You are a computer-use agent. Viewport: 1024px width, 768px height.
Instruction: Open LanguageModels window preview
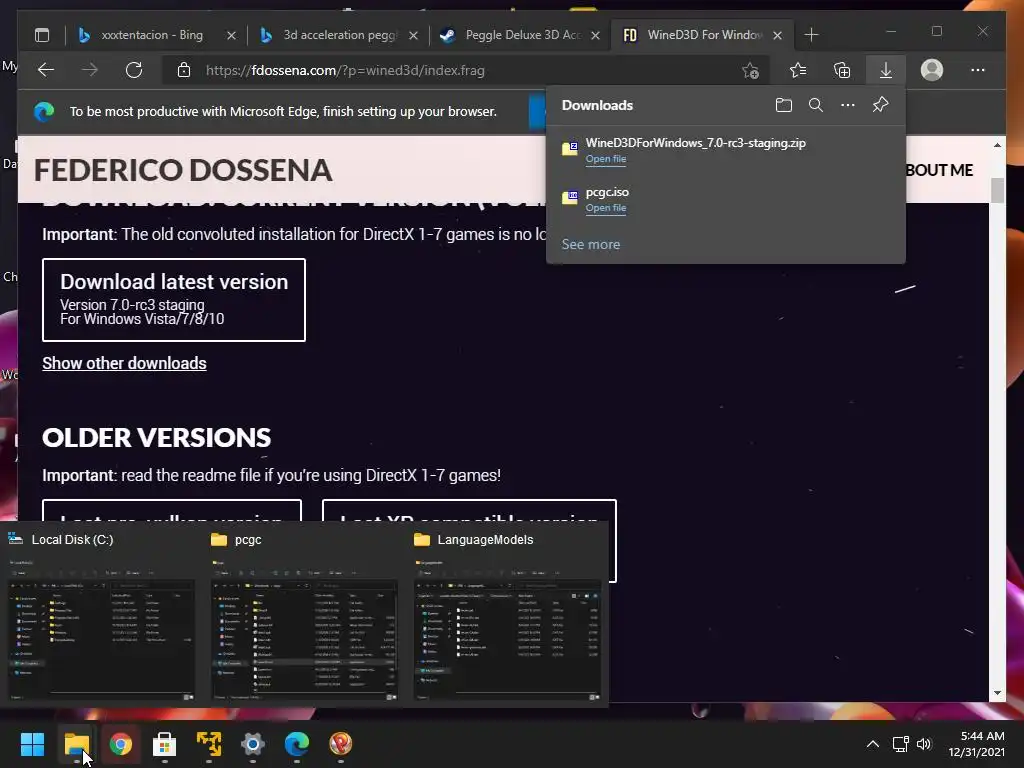(x=507, y=615)
